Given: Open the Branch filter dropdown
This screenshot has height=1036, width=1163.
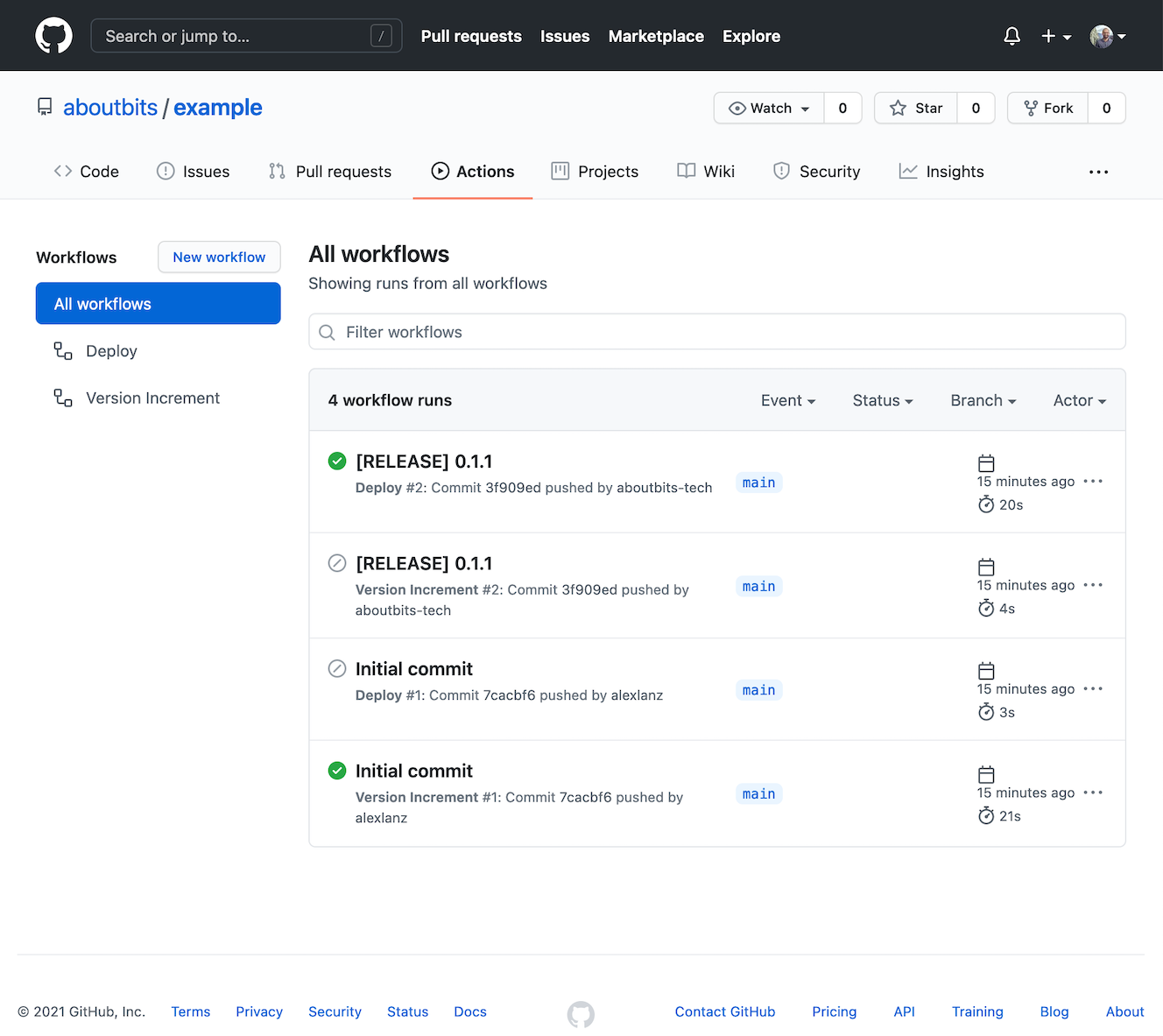Looking at the screenshot, I should pyautogui.click(x=982, y=400).
